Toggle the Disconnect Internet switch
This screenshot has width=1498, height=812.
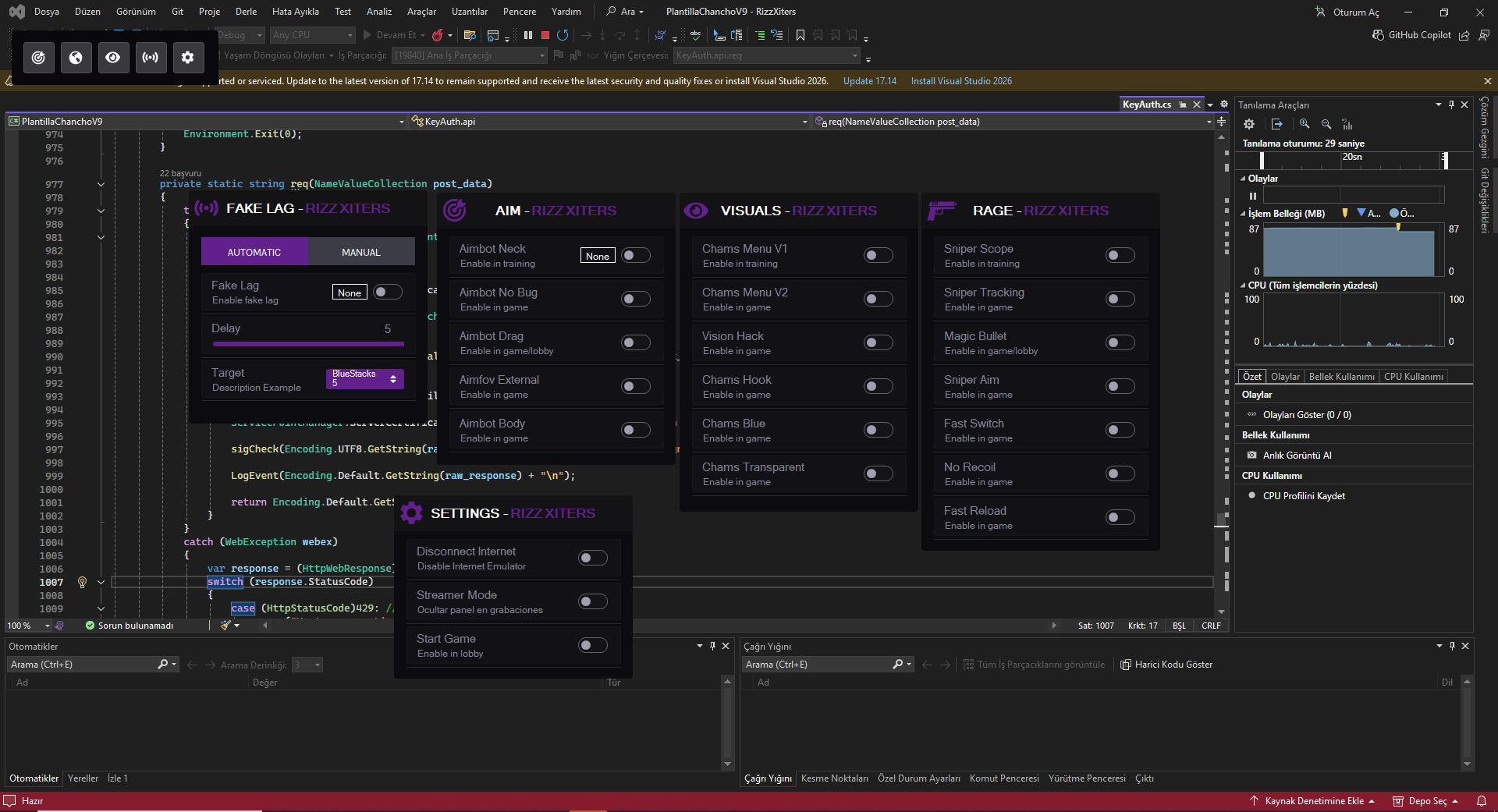[593, 558]
